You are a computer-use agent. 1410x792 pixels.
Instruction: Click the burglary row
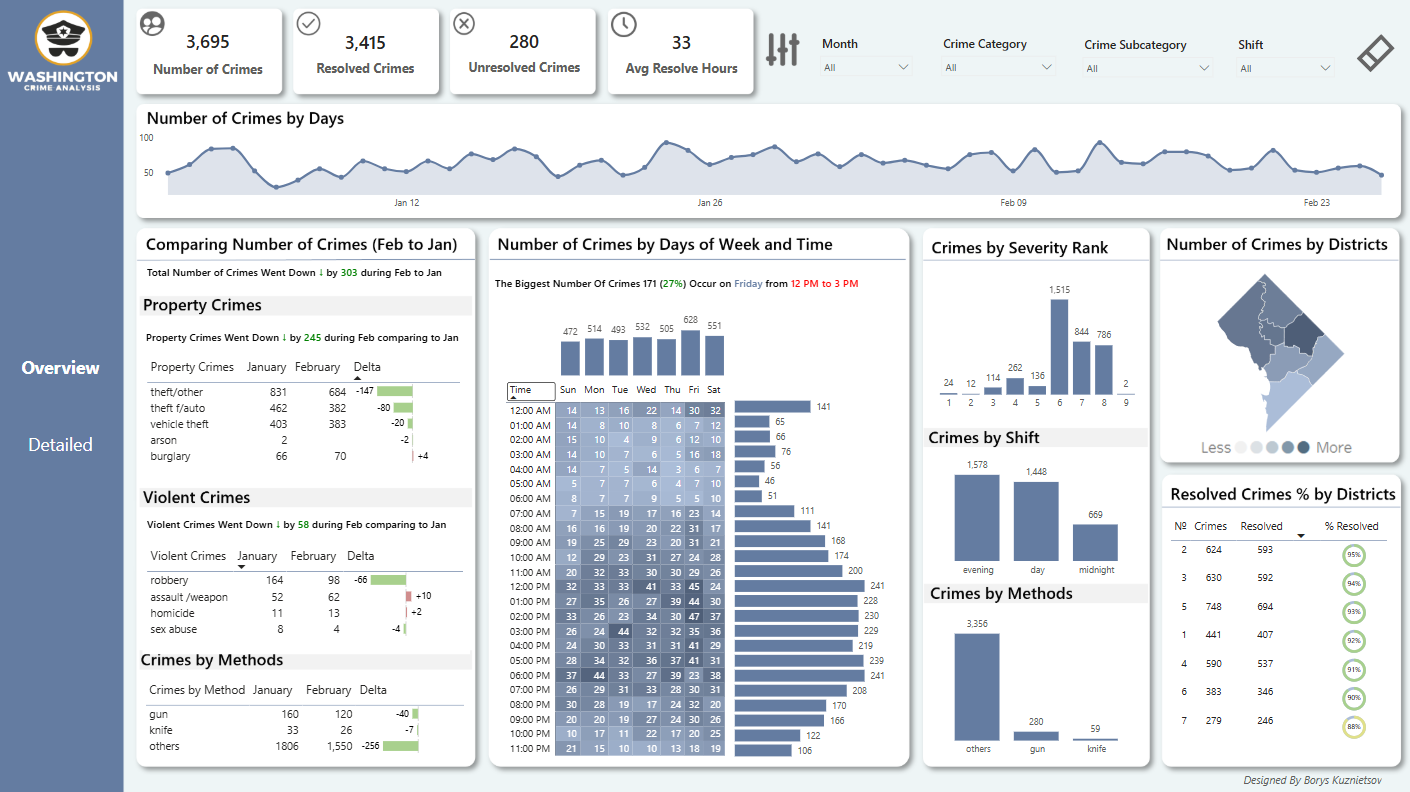tap(304, 456)
